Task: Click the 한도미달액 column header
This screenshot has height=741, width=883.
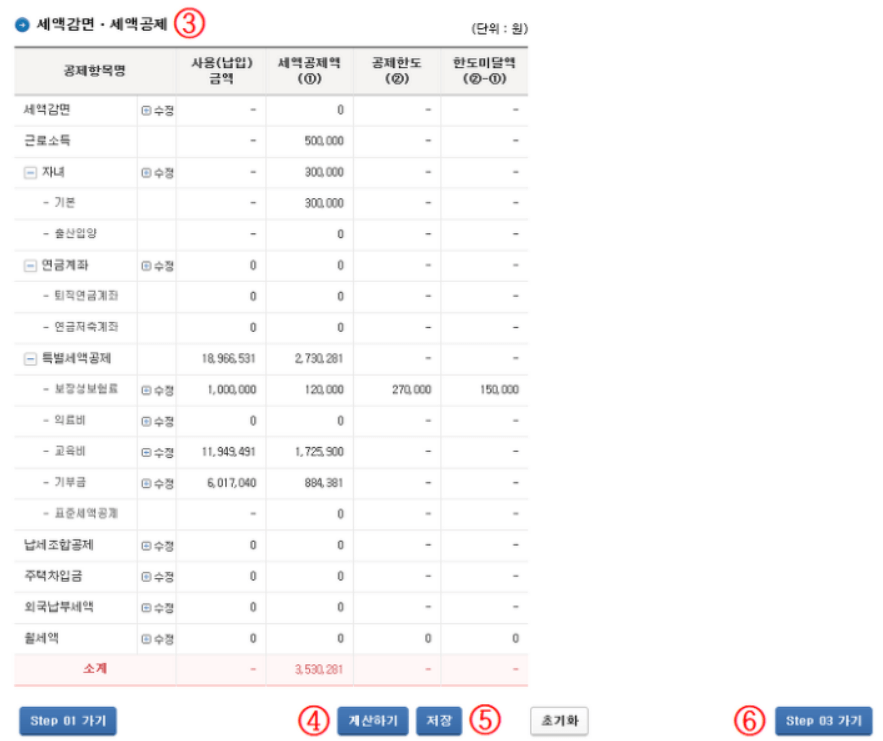Action: point(484,71)
